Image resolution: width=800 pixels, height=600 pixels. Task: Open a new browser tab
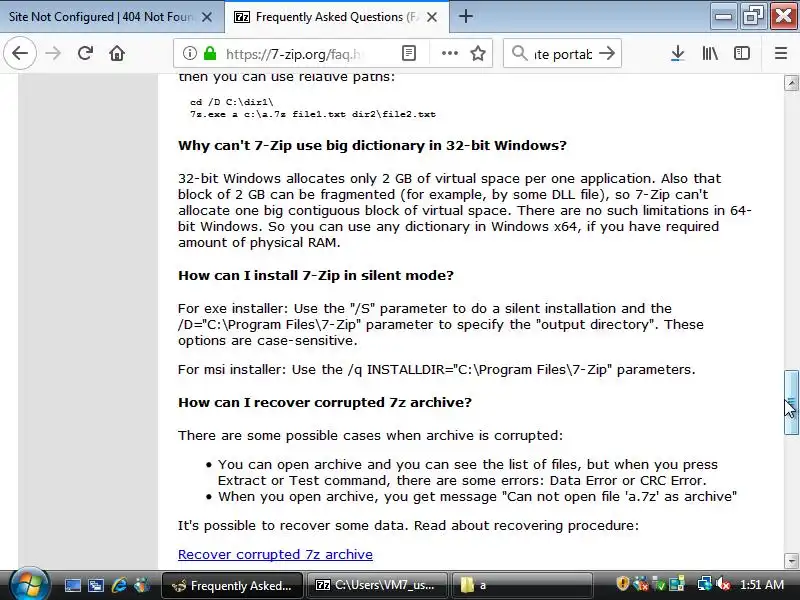coord(465,17)
